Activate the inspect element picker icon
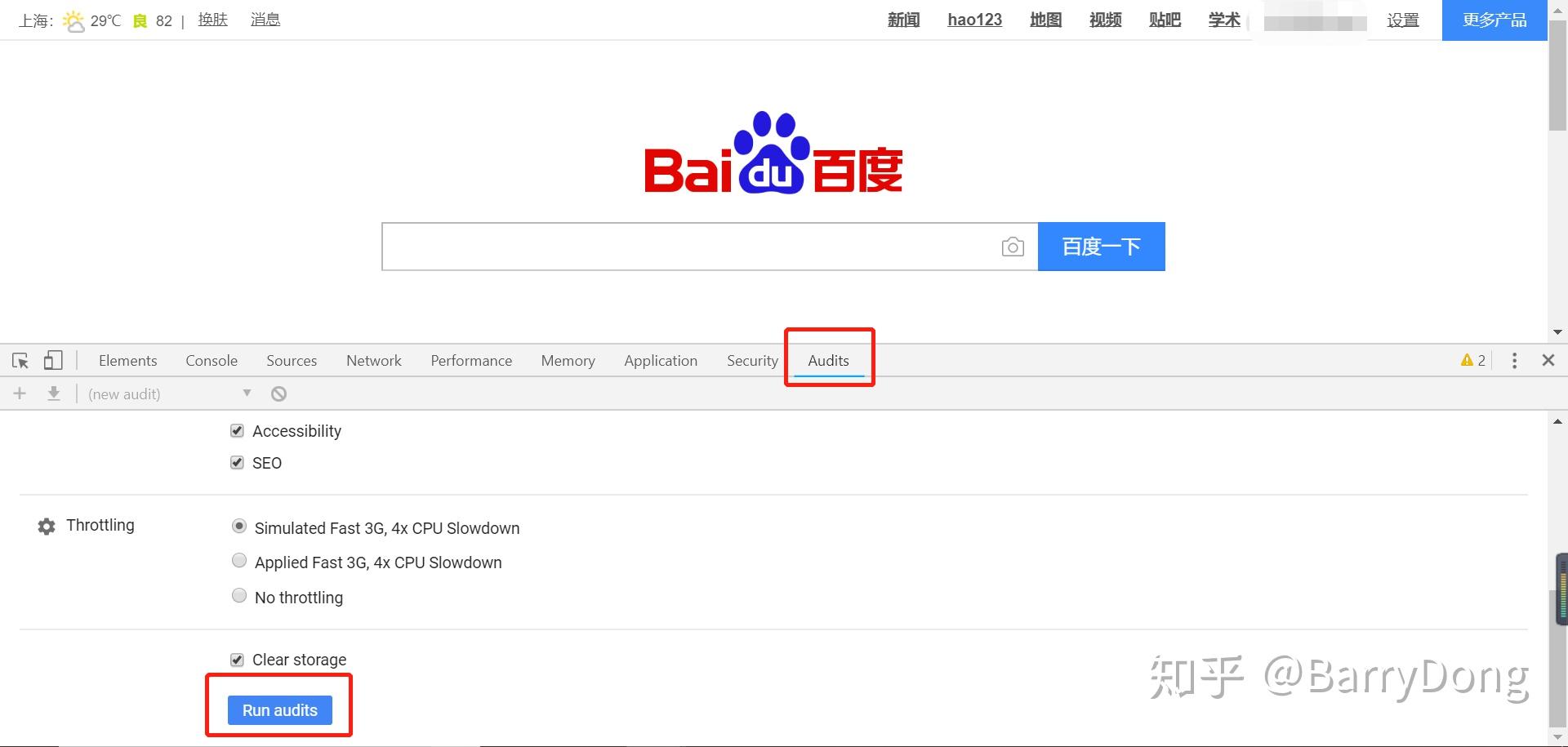 click(20, 360)
